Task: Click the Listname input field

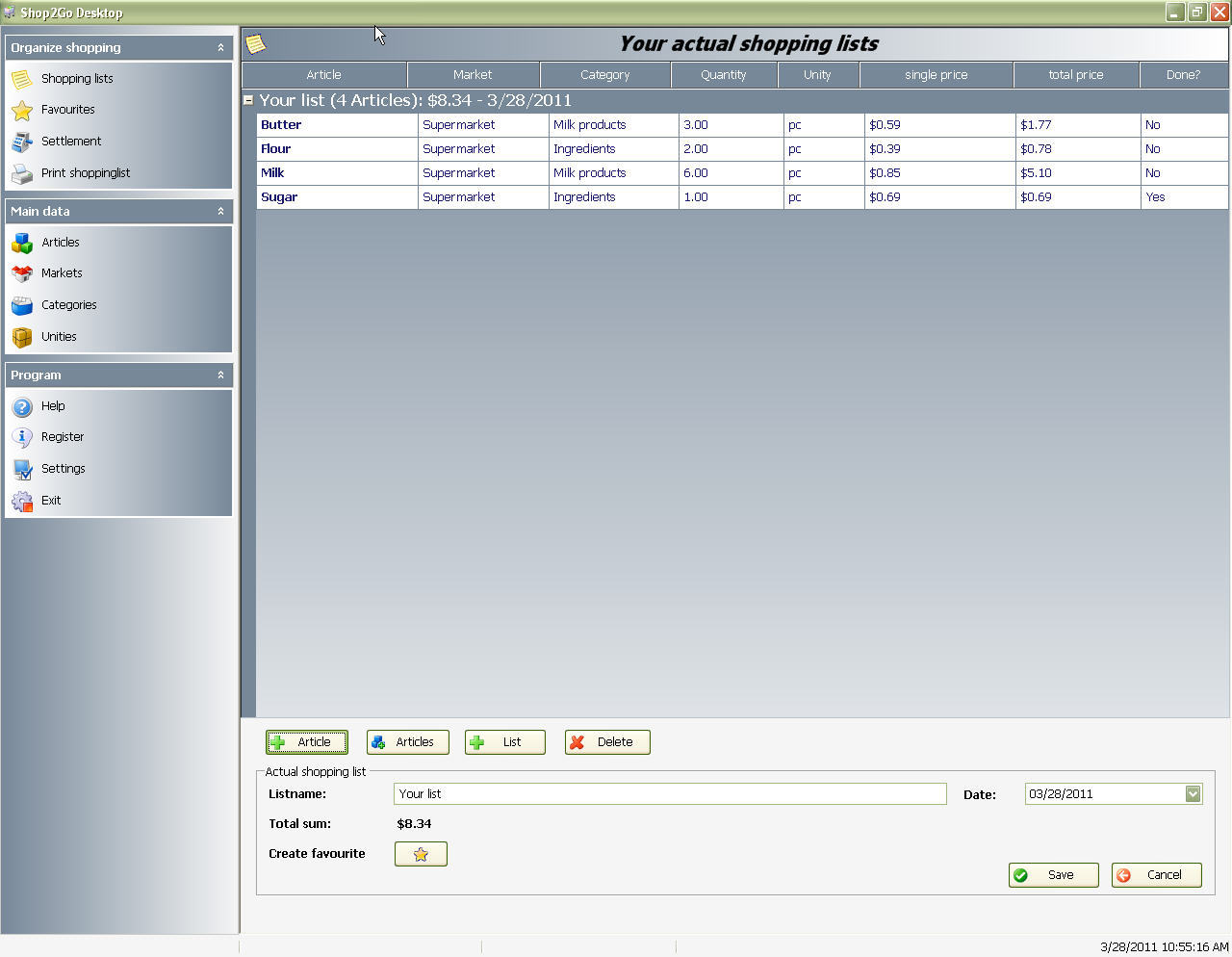Action: (670, 794)
